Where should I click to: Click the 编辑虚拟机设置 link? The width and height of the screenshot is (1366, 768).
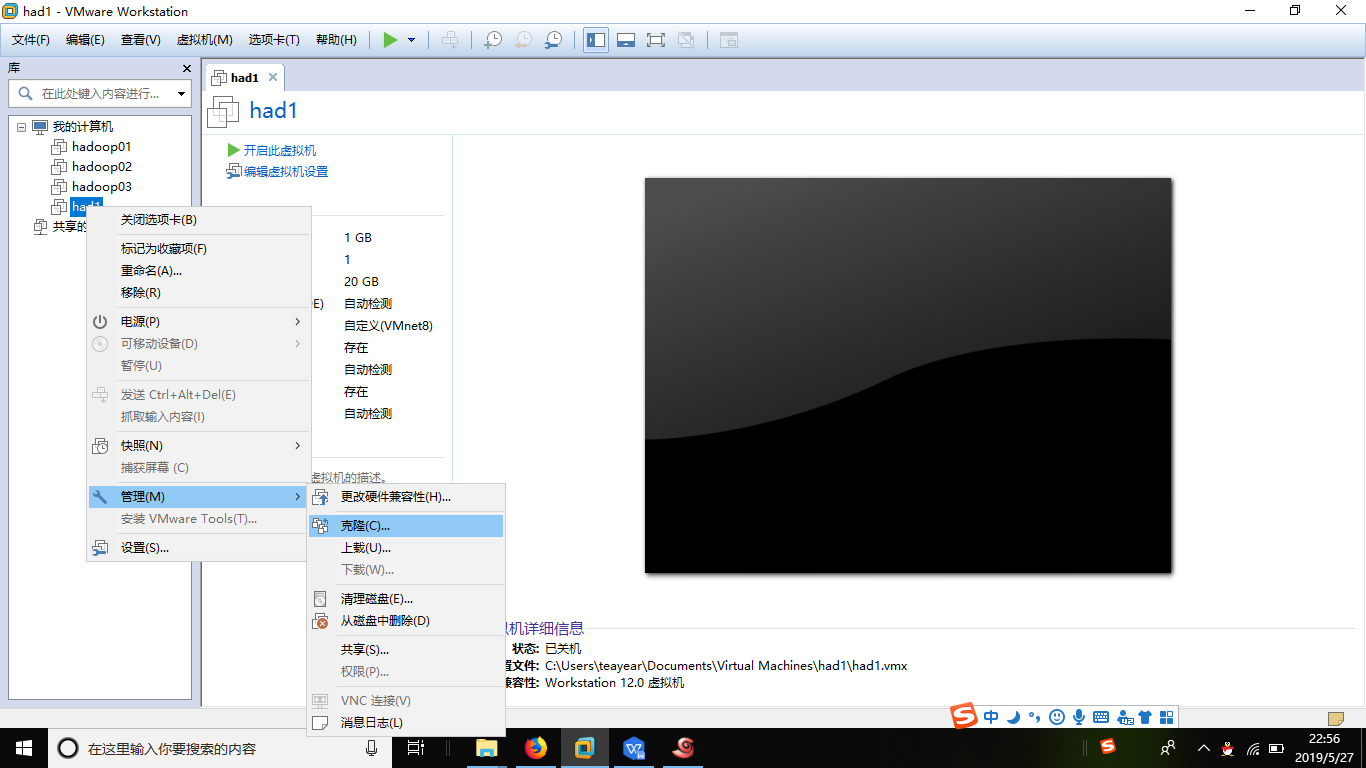coord(286,172)
